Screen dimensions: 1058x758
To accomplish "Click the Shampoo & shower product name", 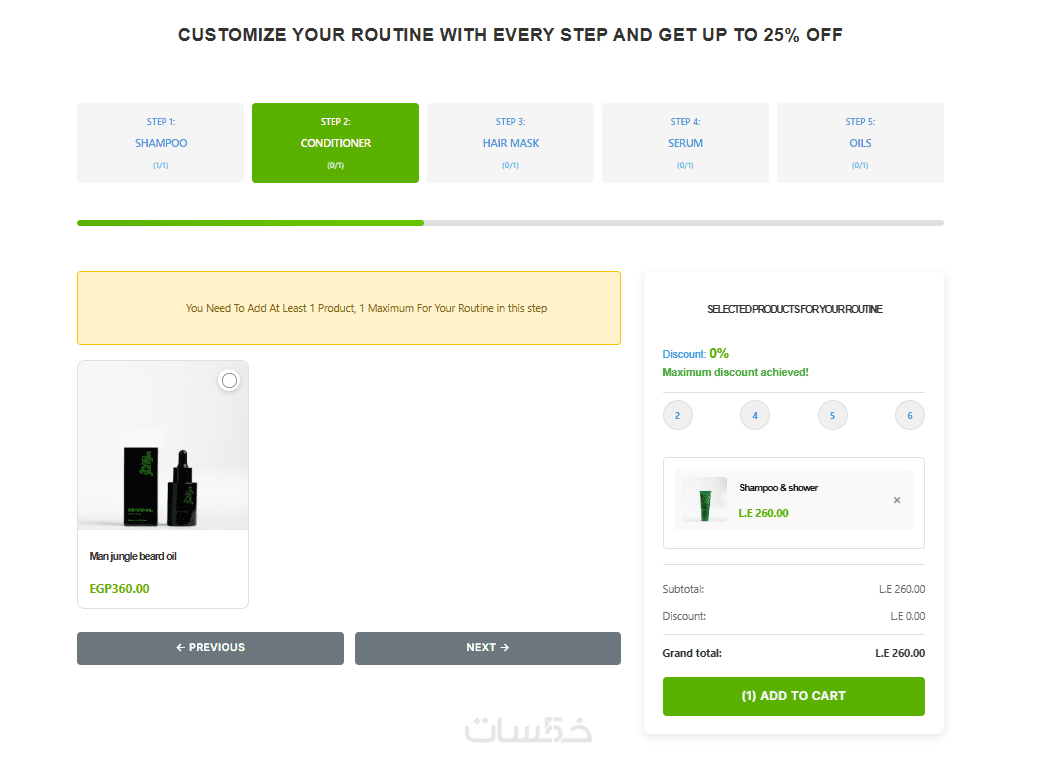I will [778, 488].
